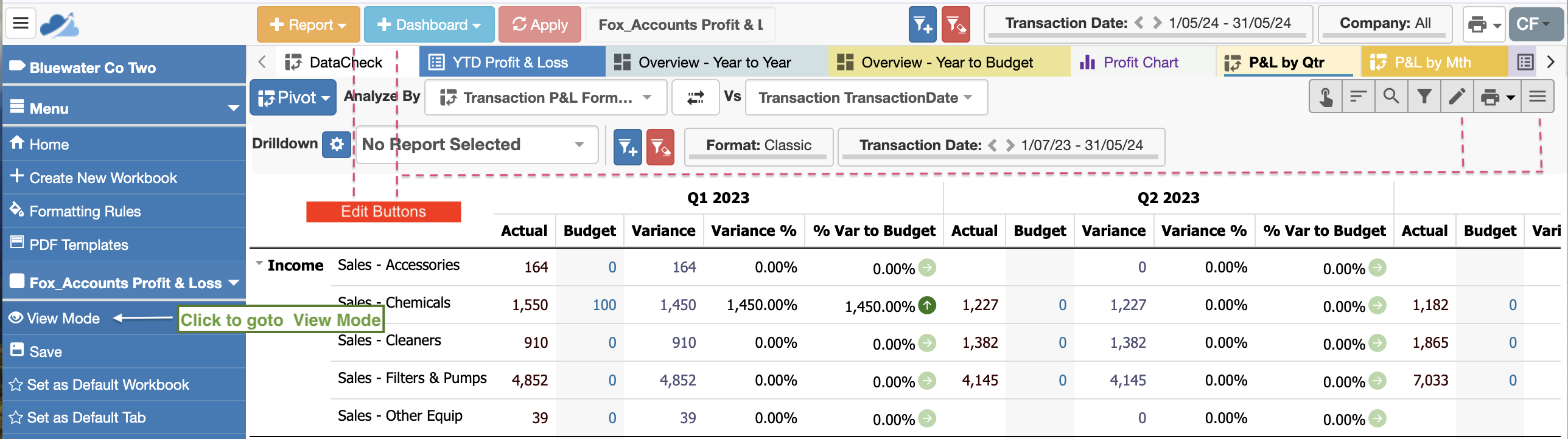Click the pencil edit icon in the toolbar
1568x439 pixels.
[x=1457, y=97]
